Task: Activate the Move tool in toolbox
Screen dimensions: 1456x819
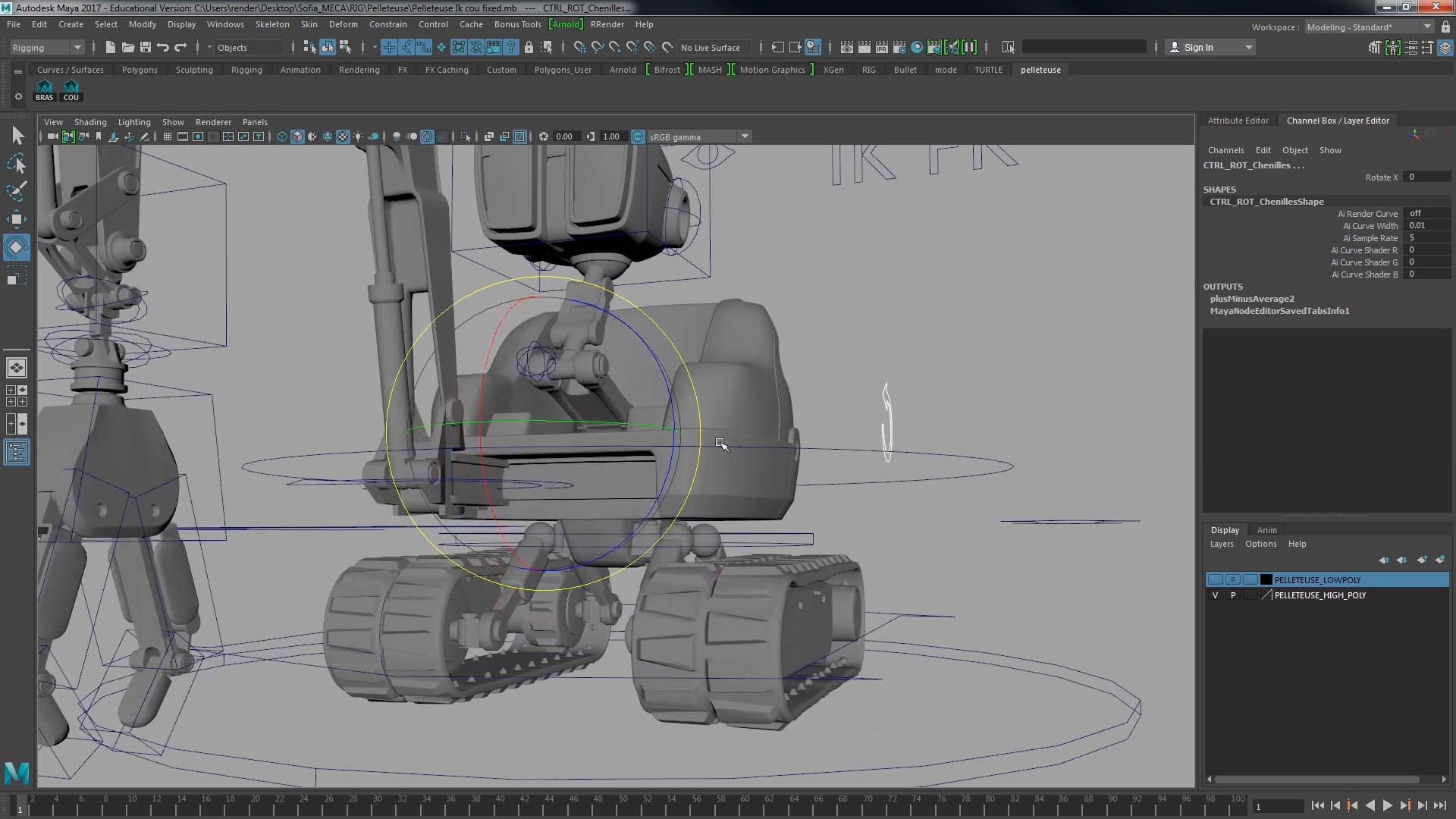Action: (16, 219)
